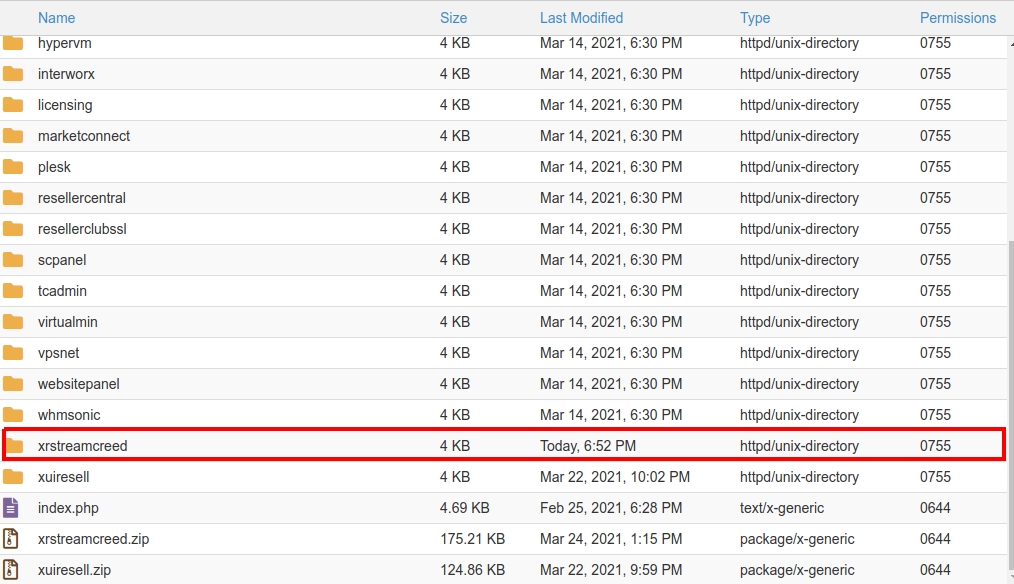Sort files by Name column header
The height and width of the screenshot is (584, 1014).
pyautogui.click(x=56, y=18)
